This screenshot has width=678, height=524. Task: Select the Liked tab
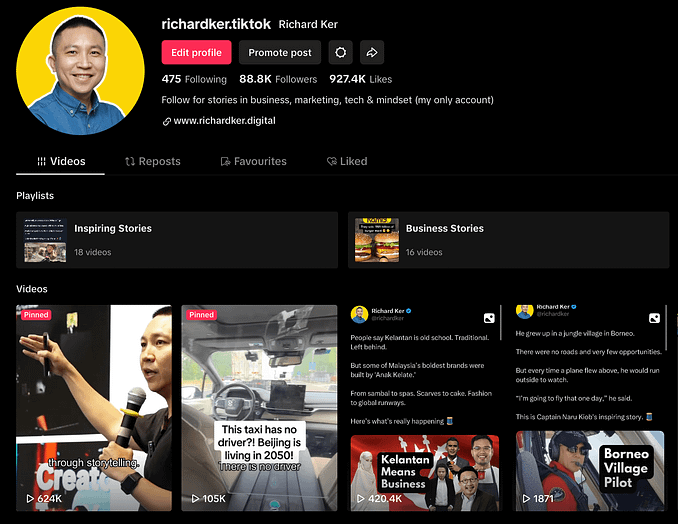346,161
